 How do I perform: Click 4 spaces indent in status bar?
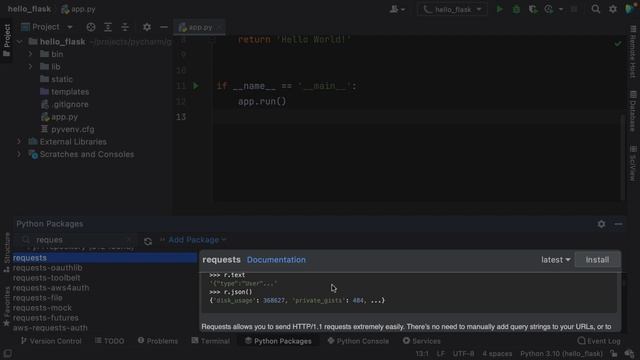497,353
